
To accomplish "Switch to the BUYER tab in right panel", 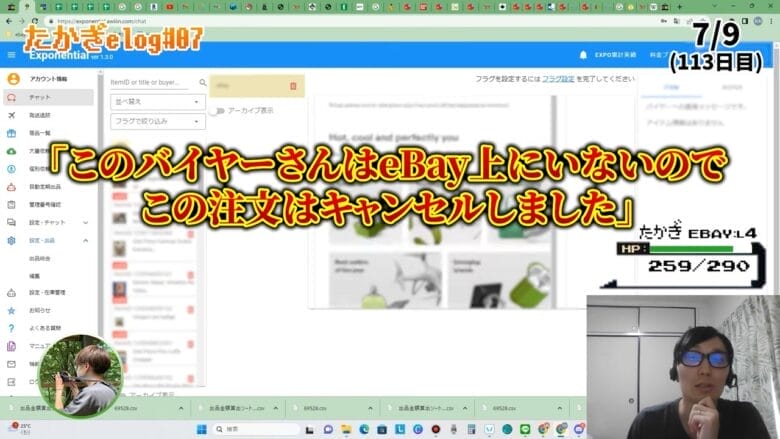I will (732, 87).
